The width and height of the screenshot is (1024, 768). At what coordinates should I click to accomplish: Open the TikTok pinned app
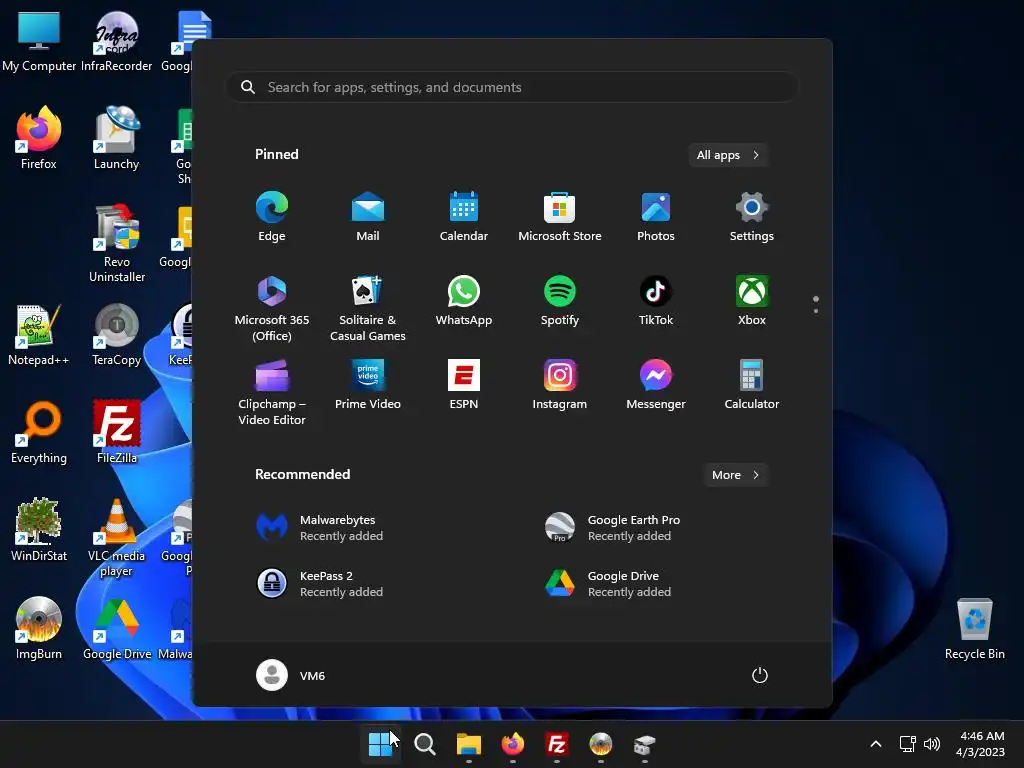[x=656, y=301]
